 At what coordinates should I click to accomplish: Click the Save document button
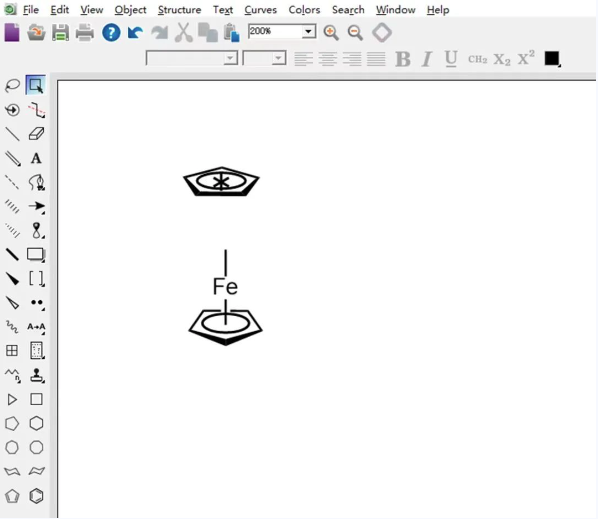[x=61, y=32]
